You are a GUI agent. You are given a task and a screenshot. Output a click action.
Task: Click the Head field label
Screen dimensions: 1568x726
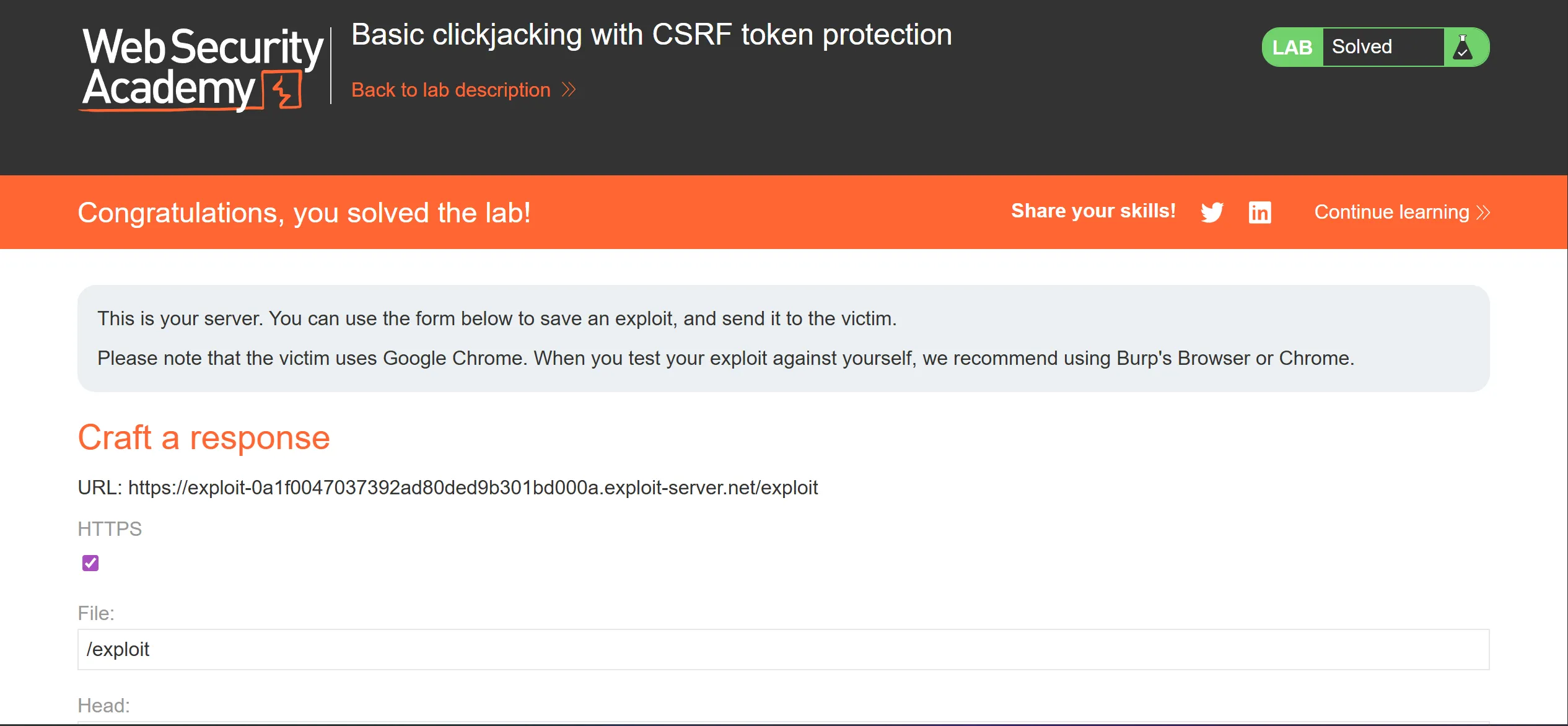point(103,705)
